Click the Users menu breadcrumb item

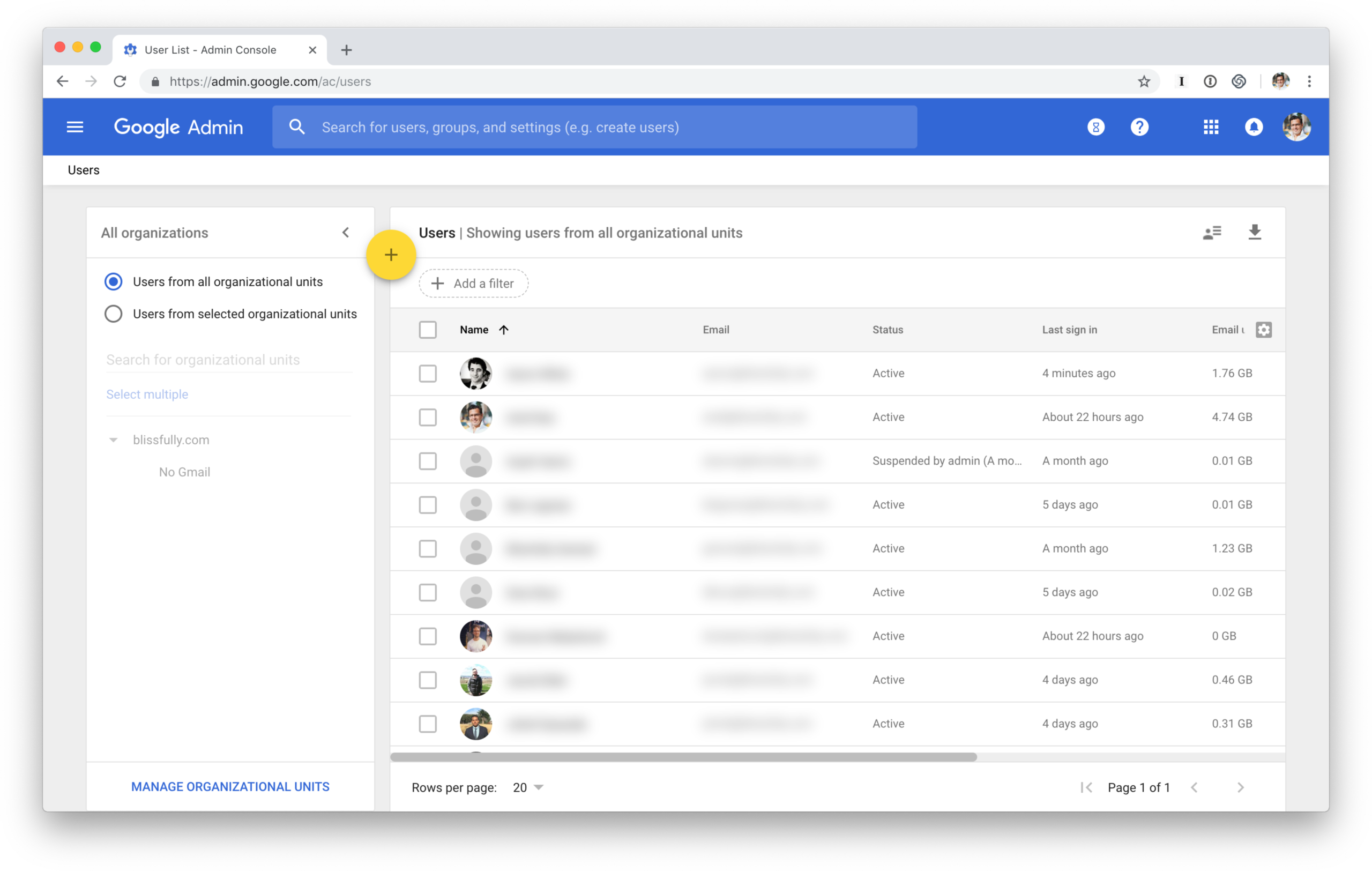click(x=82, y=169)
